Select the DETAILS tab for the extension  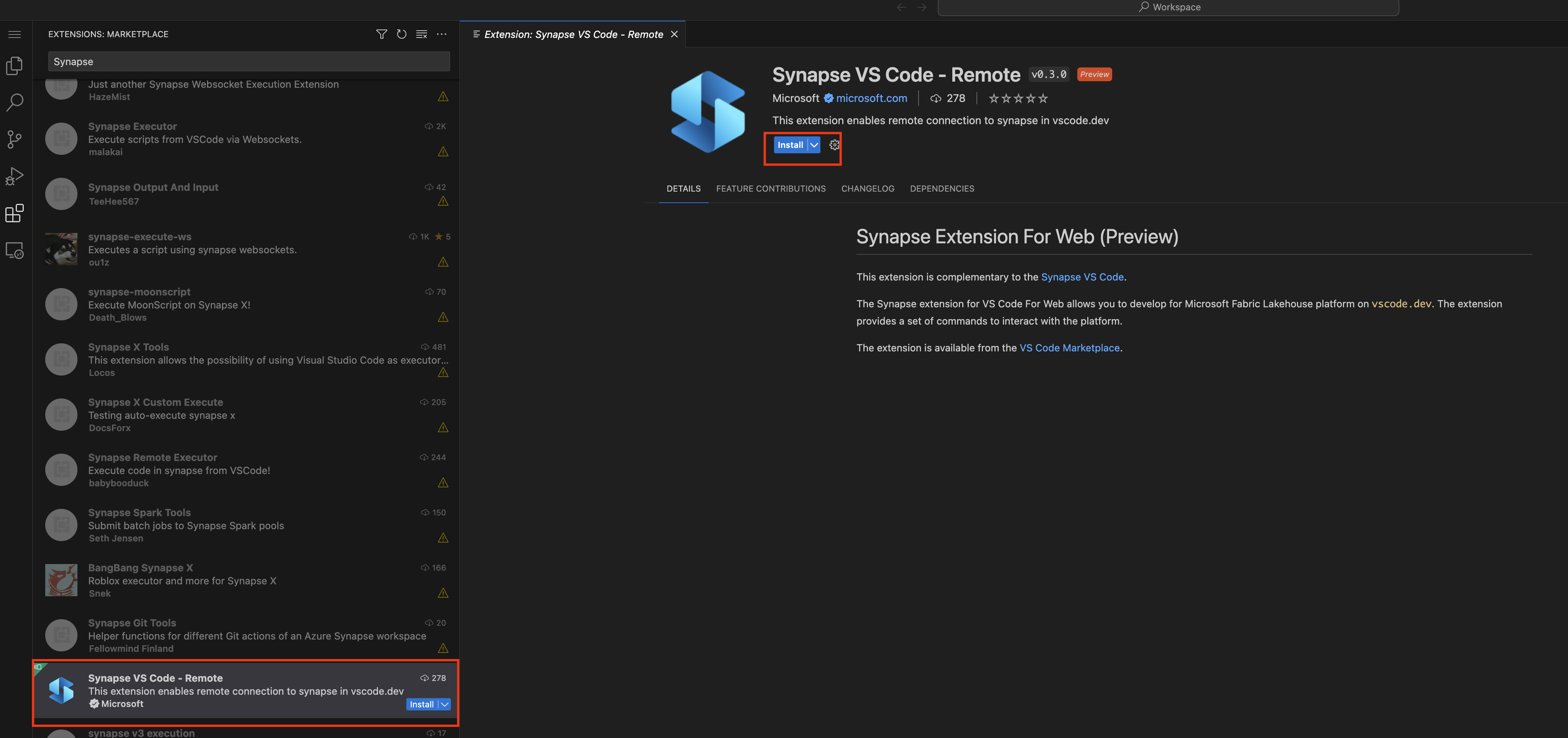(x=683, y=188)
